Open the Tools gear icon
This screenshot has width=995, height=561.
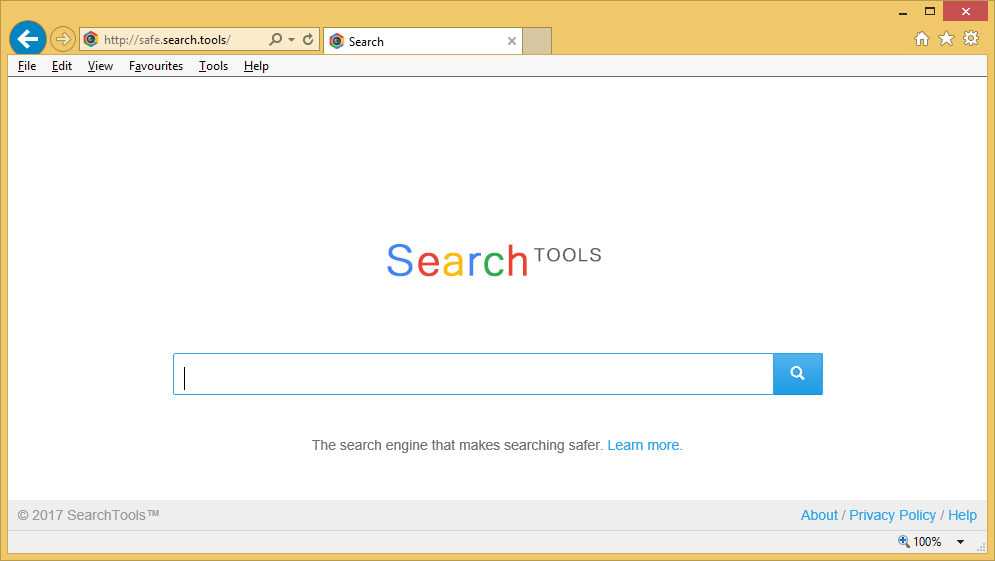(x=971, y=39)
